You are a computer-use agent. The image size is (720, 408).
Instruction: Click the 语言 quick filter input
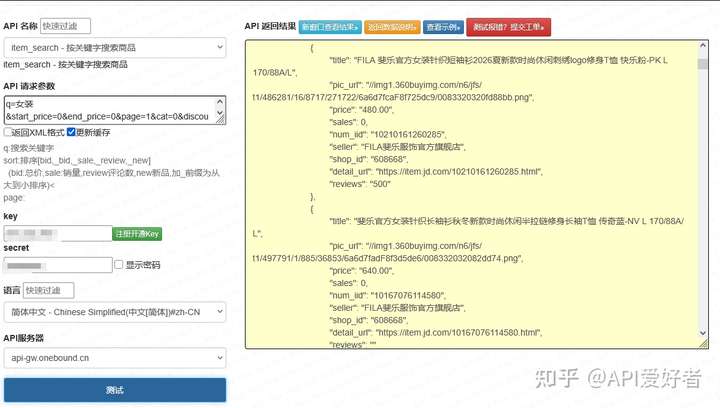tap(48, 290)
